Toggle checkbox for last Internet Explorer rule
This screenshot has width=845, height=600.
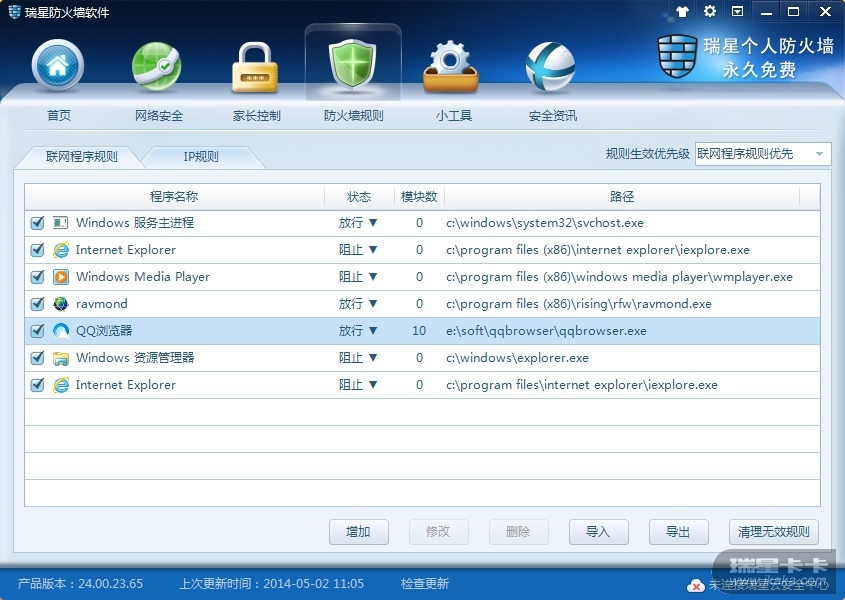click(x=37, y=384)
